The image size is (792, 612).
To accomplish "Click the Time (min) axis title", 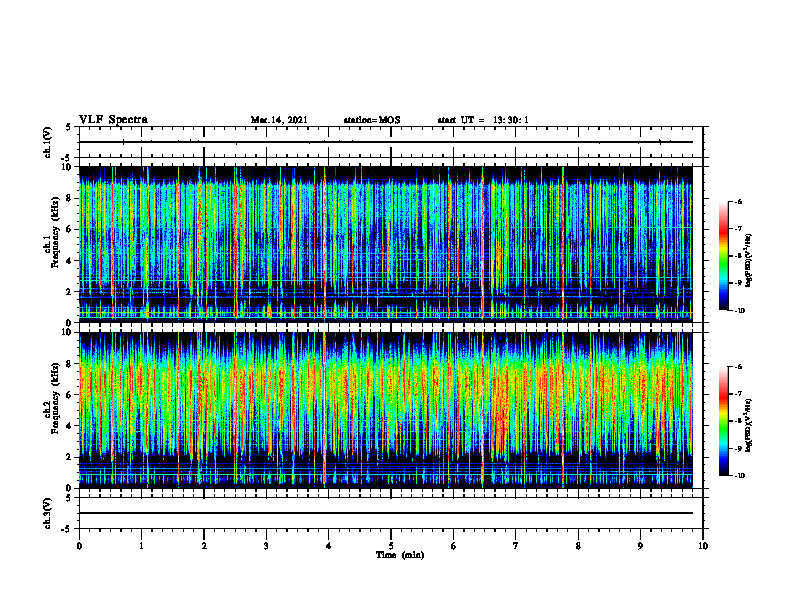I will click(400, 555).
